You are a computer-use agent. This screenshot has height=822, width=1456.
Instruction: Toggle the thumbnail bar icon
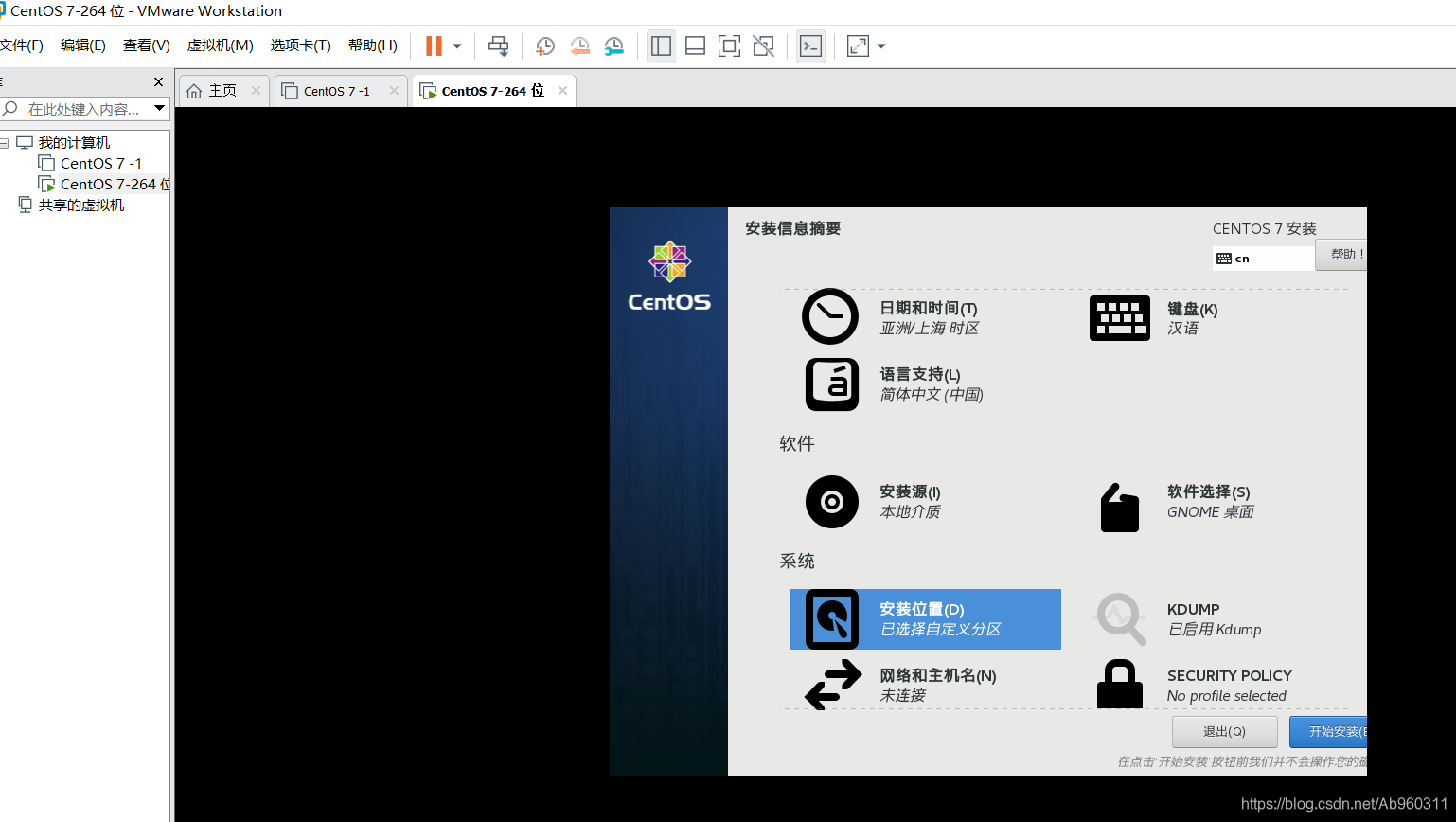point(695,45)
